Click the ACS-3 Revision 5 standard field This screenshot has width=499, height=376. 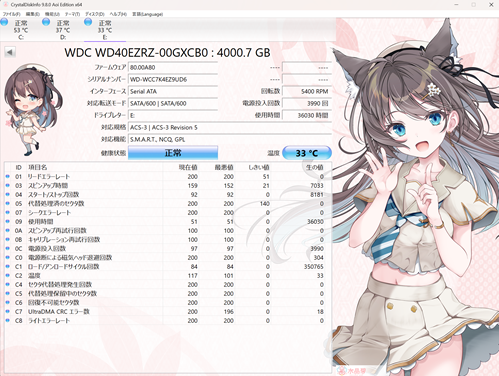pyautogui.click(x=230, y=127)
